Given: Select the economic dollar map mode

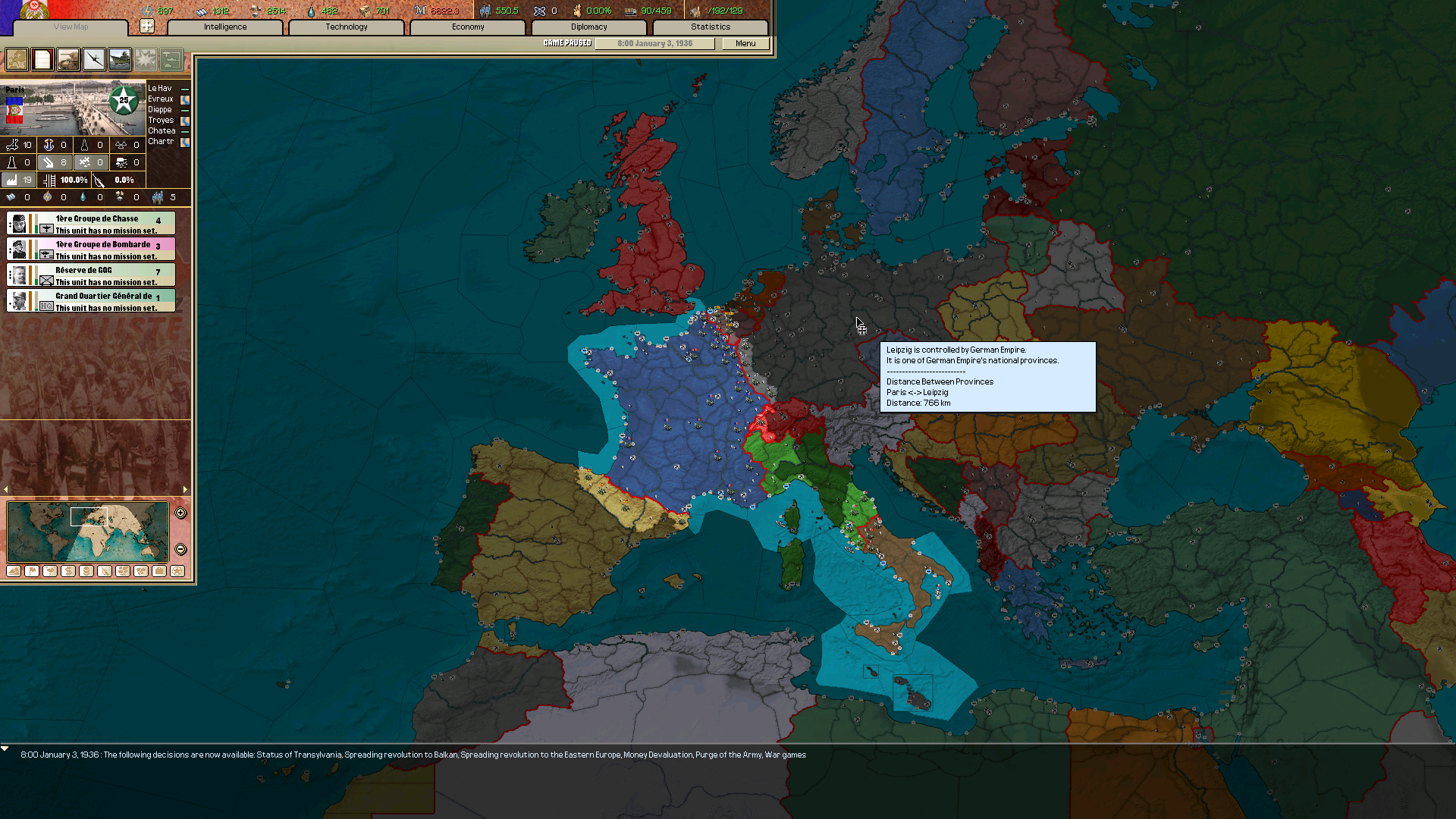Looking at the screenshot, I should [x=68, y=571].
